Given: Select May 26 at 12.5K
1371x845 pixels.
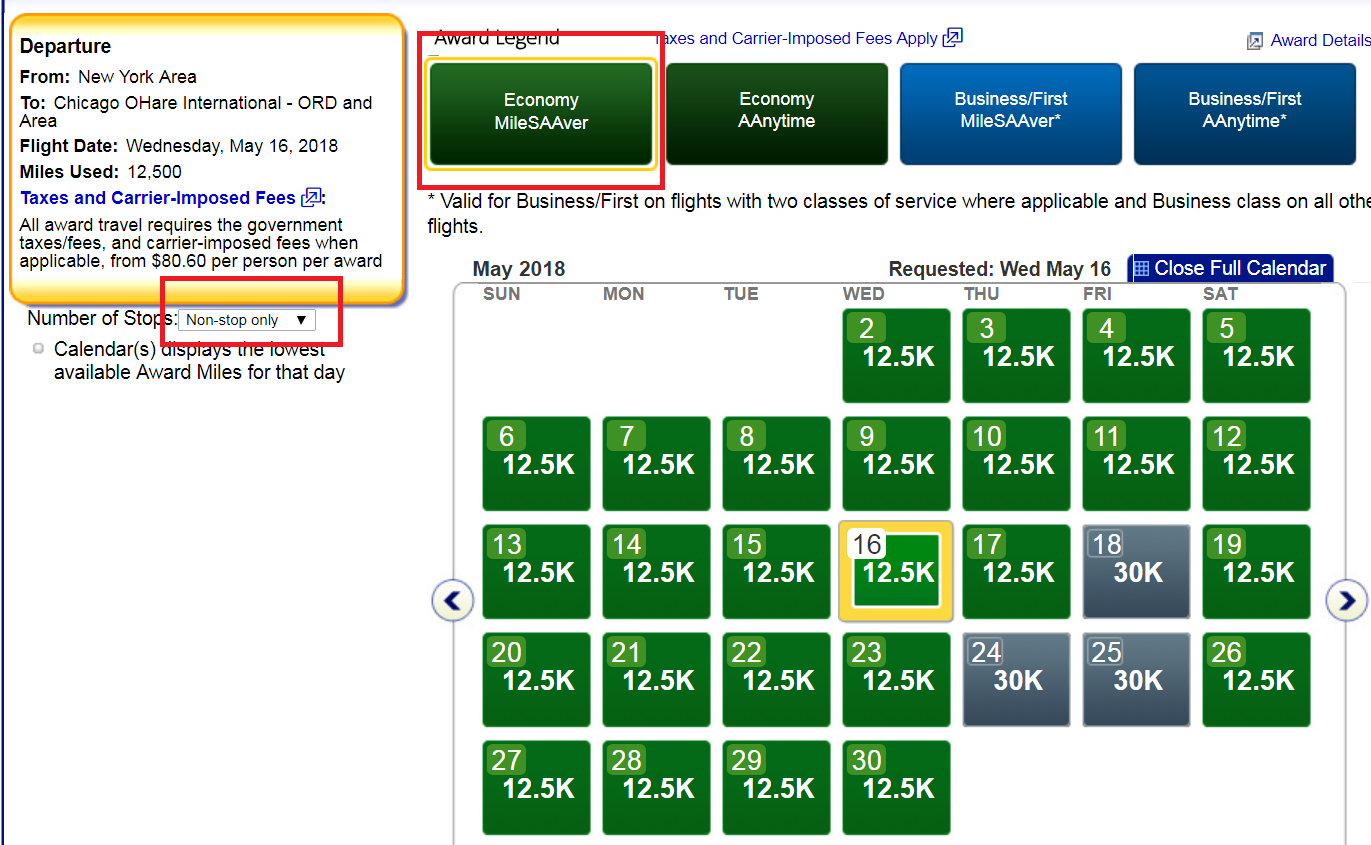Looking at the screenshot, I should [1257, 679].
